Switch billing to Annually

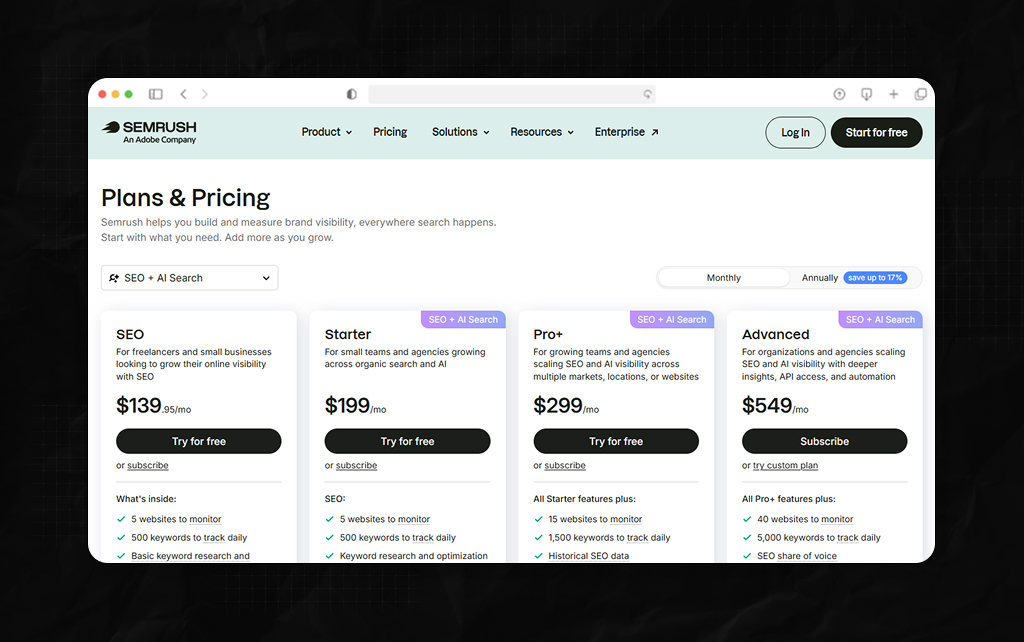[x=820, y=278]
